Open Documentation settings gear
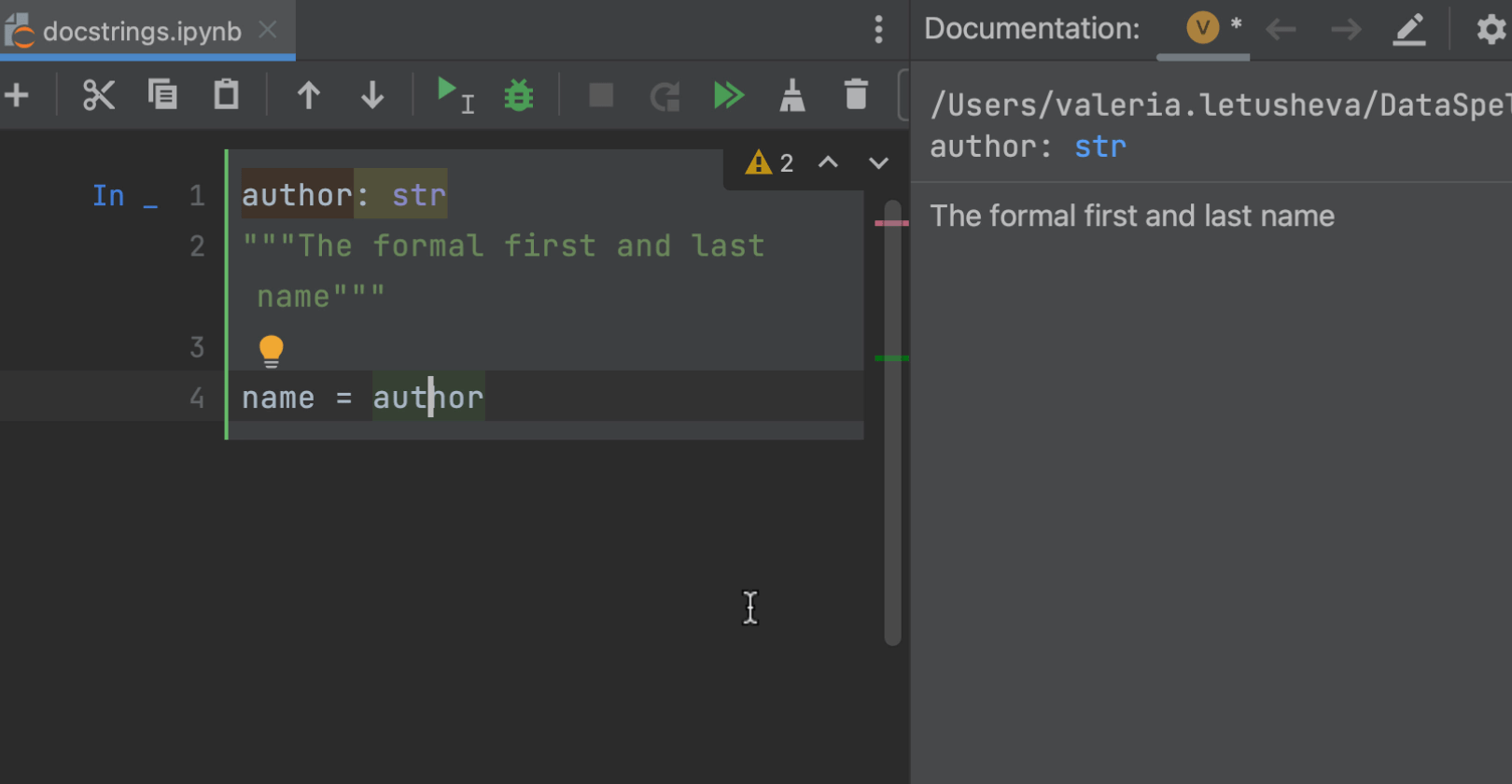This screenshot has width=1512, height=784. pos(1491,30)
